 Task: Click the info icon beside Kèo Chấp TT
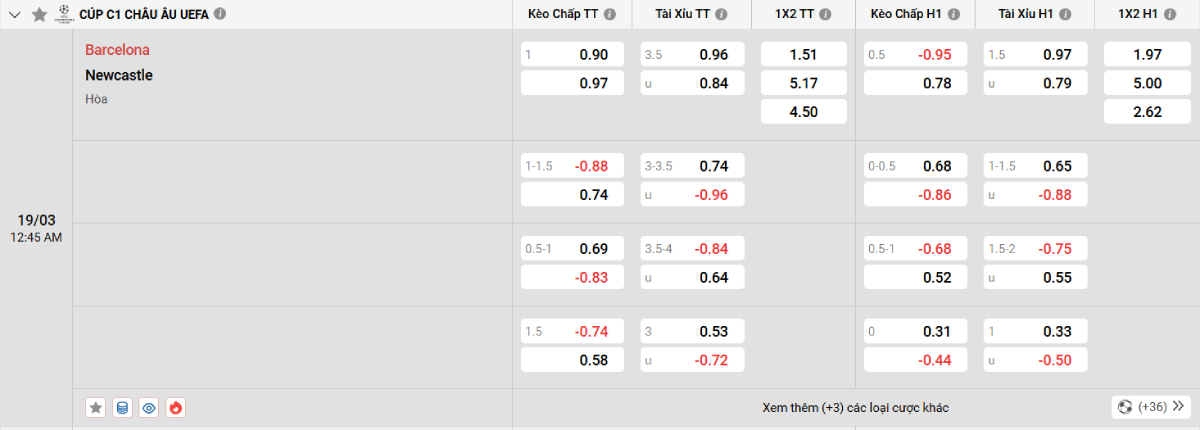[x=610, y=15]
